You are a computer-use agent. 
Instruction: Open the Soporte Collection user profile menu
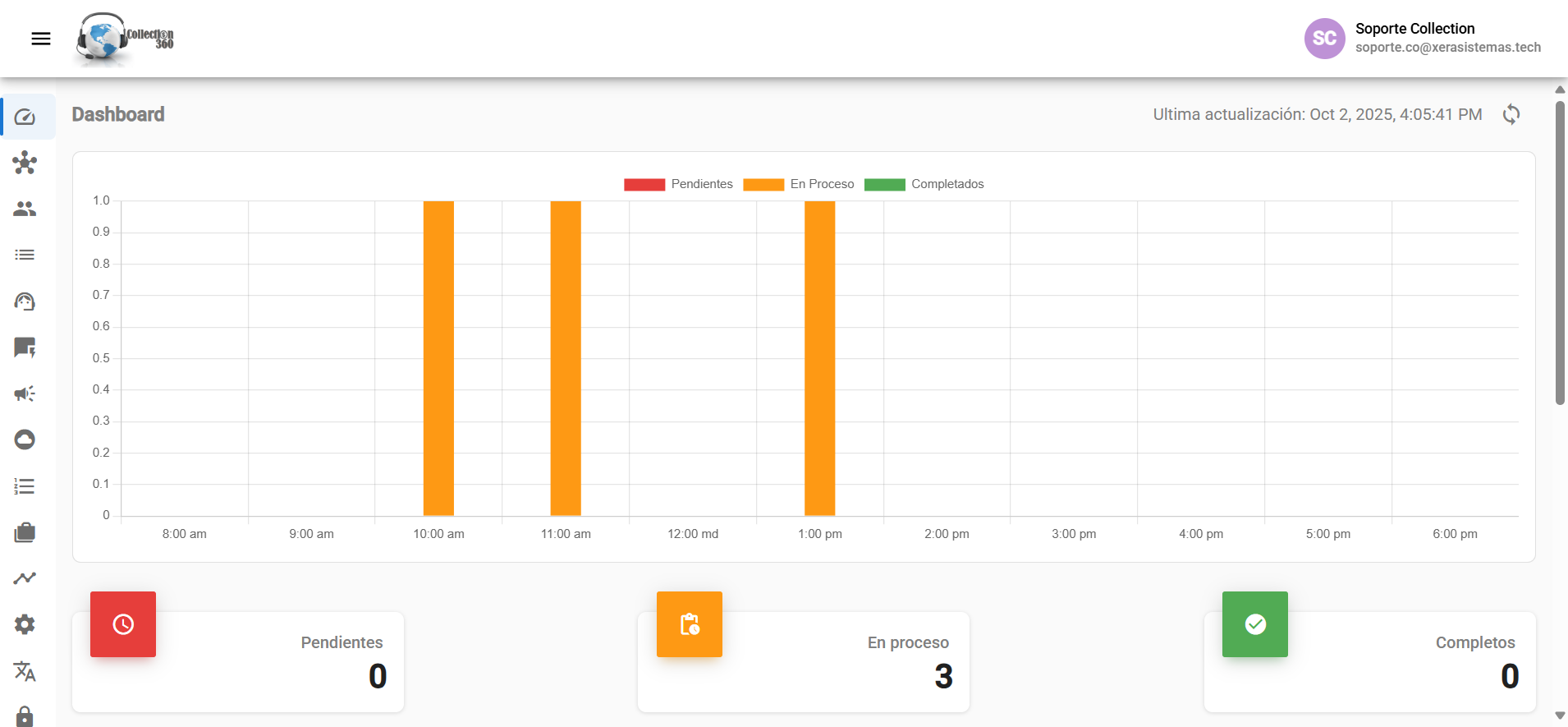click(1422, 38)
